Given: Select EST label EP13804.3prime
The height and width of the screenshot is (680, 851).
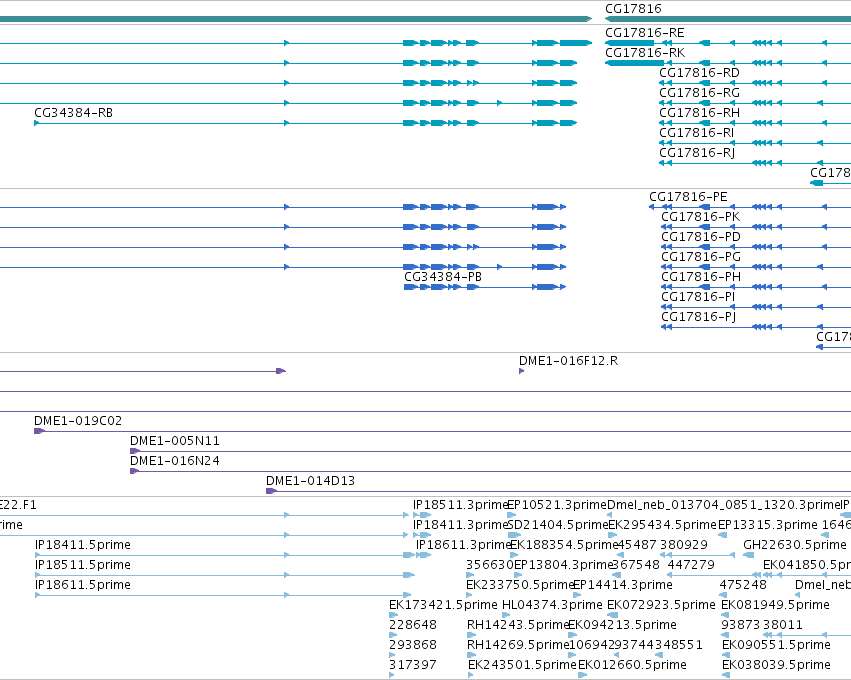Looking at the screenshot, I should [x=563, y=565].
